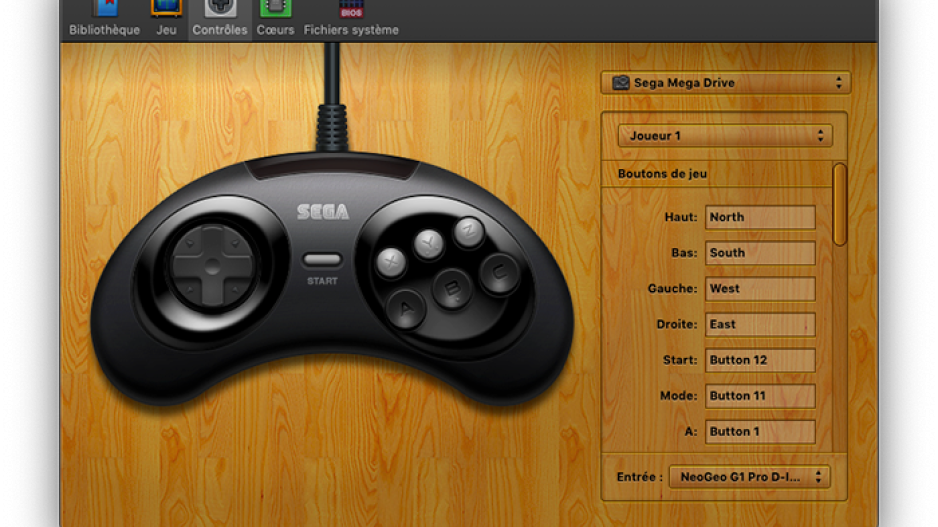Click the Entrée : label
Image resolution: width=938 pixels, height=527 pixels.
point(639,477)
